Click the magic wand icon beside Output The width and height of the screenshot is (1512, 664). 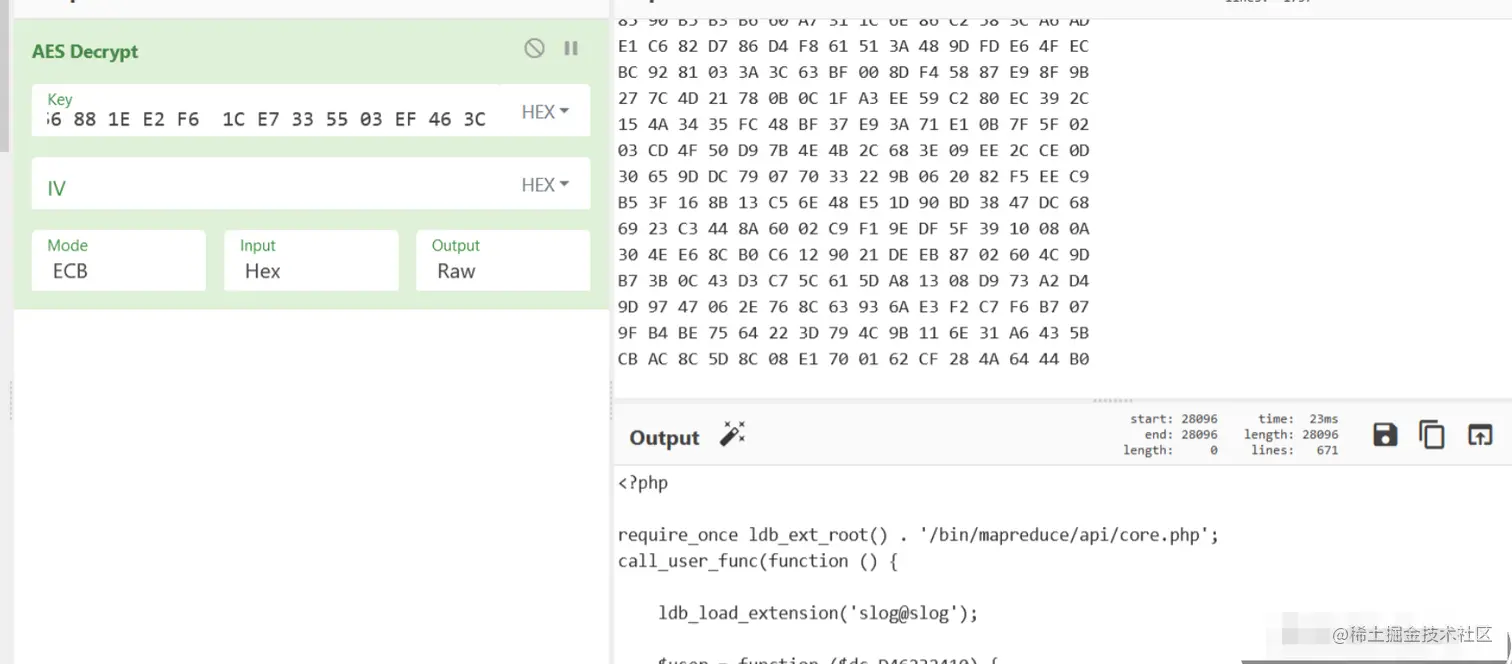[733, 435]
